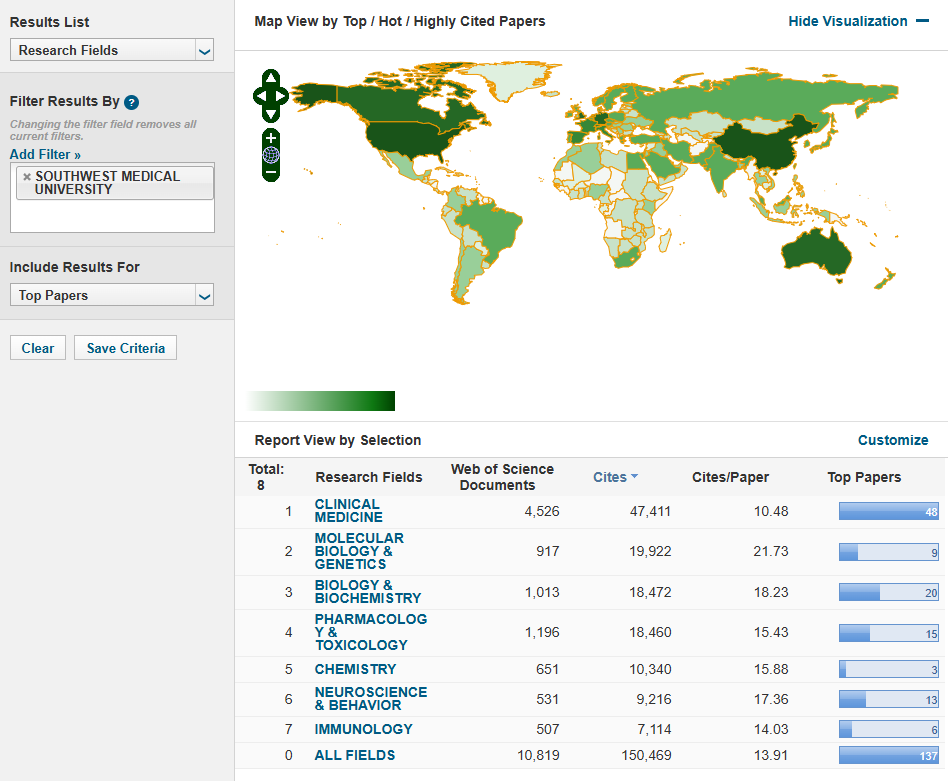Image resolution: width=948 pixels, height=781 pixels.
Task: Zoom out on the map
Action: point(271,173)
